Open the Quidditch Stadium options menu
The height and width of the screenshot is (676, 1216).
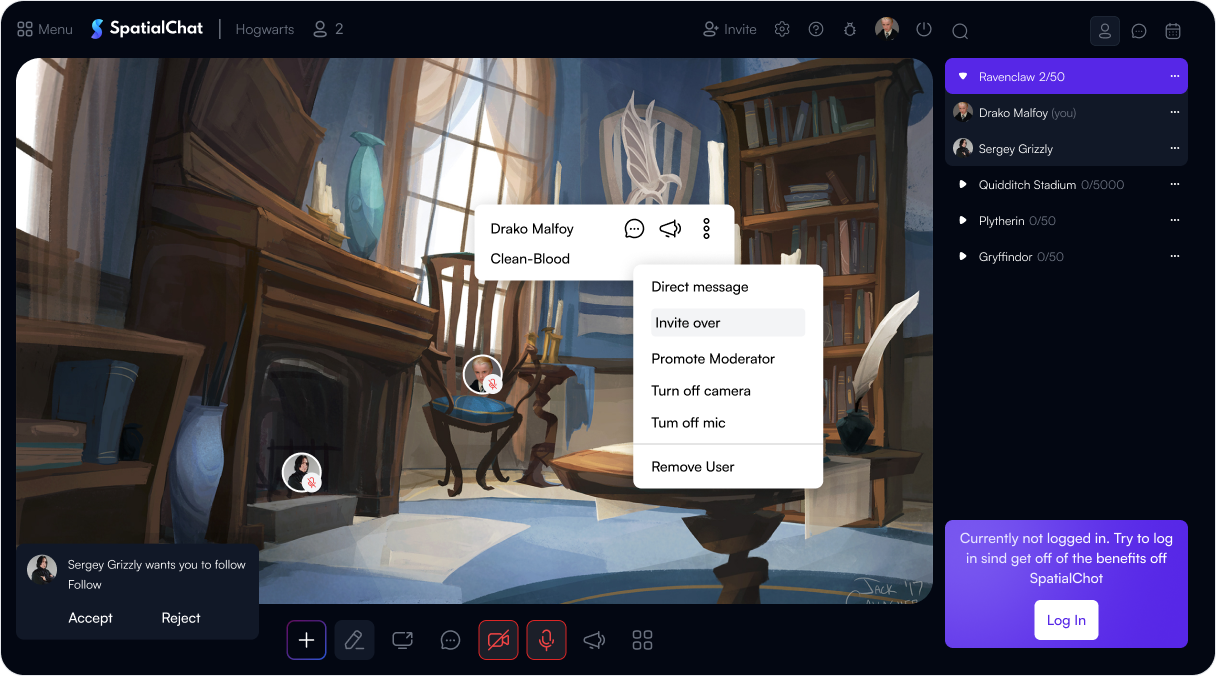click(x=1175, y=185)
